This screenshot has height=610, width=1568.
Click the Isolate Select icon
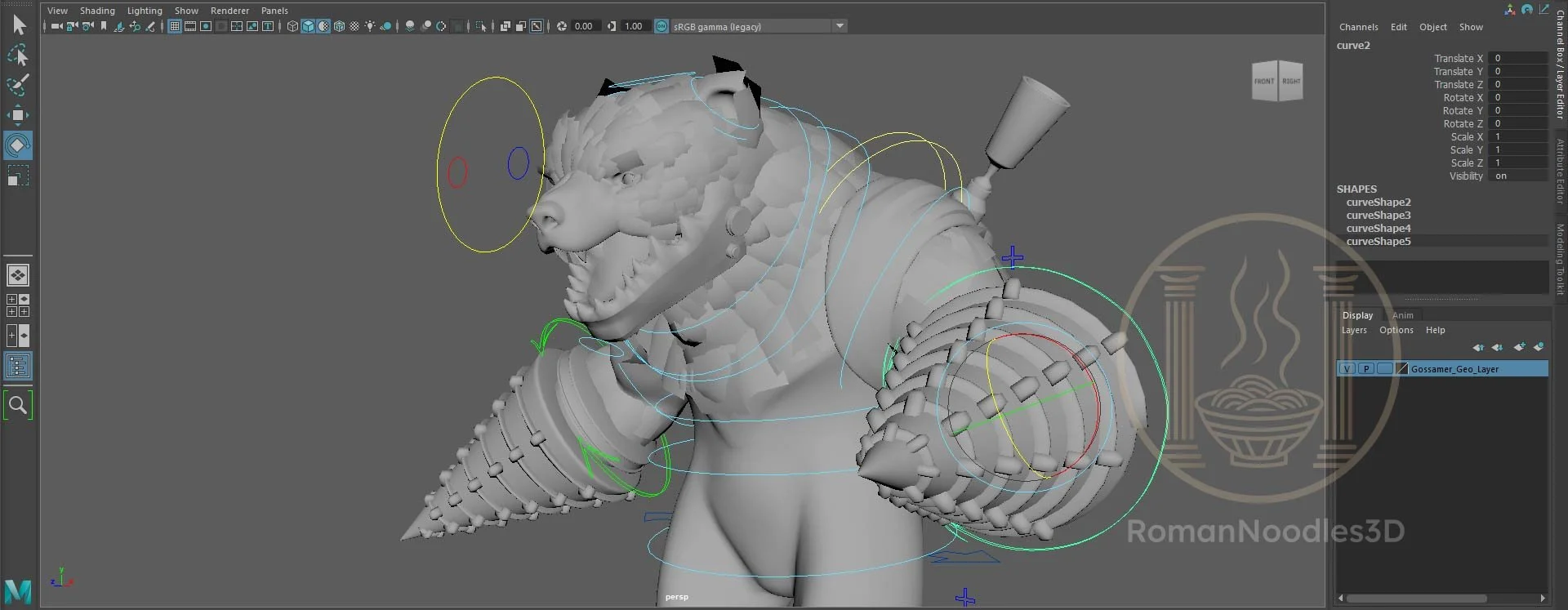point(480,26)
